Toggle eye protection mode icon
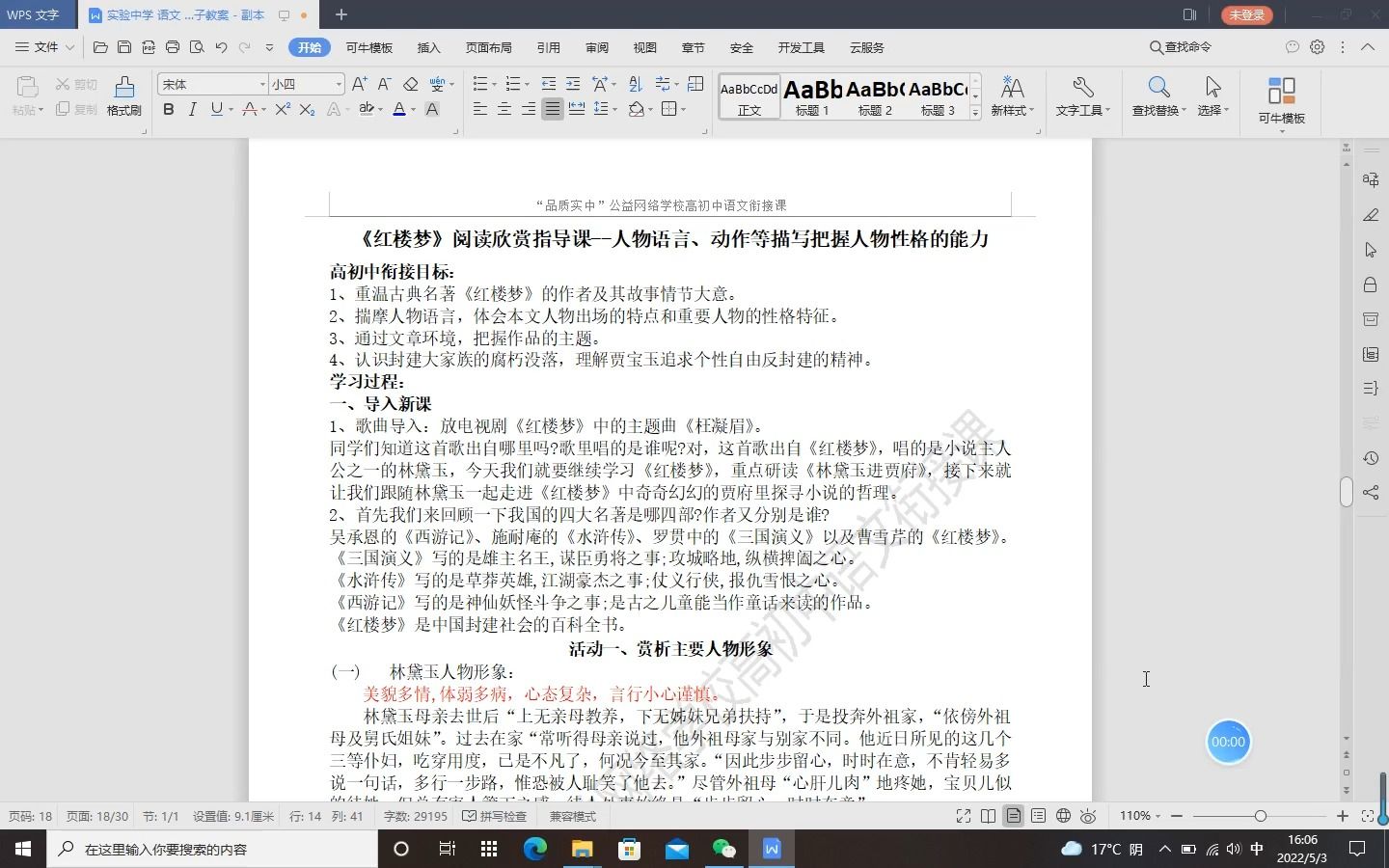Screen dimensions: 1389x868 (1088, 816)
